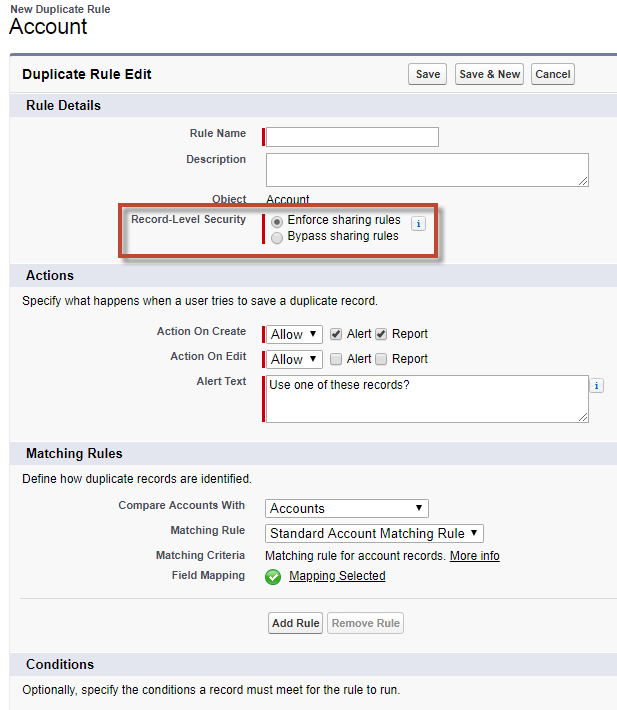This screenshot has width=617, height=710.
Task: Select Bypass sharing rules radio button
Action: (x=277, y=237)
